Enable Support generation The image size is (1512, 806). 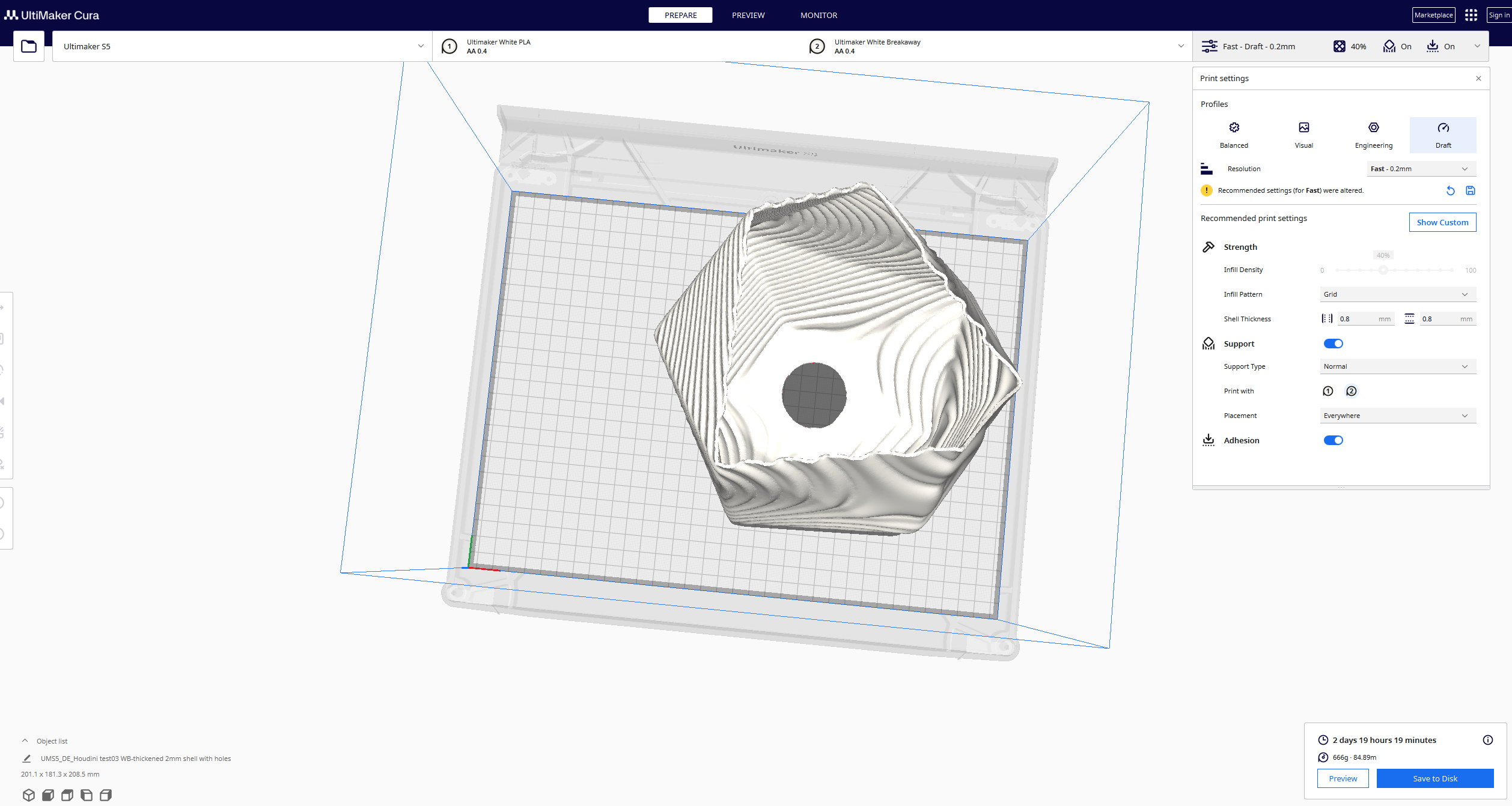coord(1334,343)
